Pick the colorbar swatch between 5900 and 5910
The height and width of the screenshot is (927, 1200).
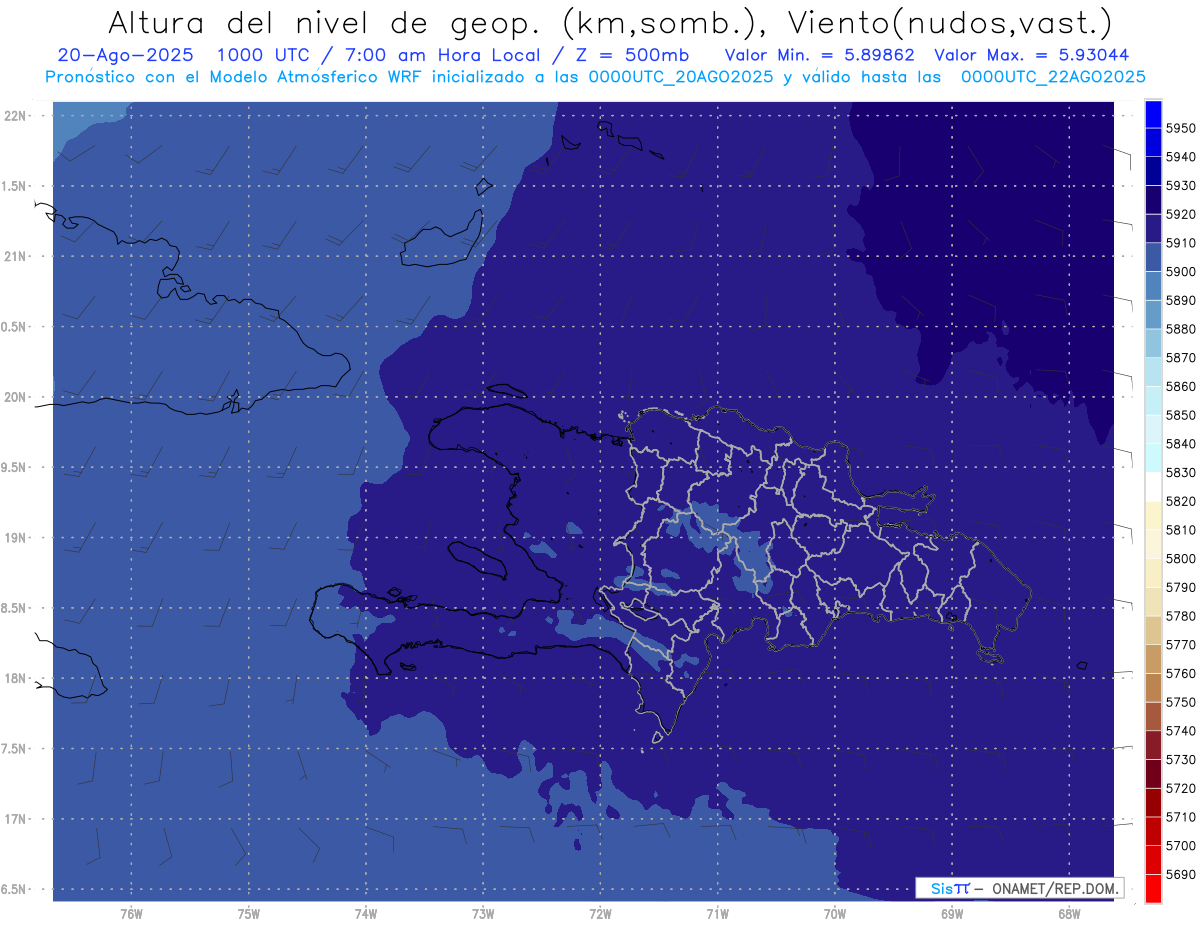pos(1153,257)
